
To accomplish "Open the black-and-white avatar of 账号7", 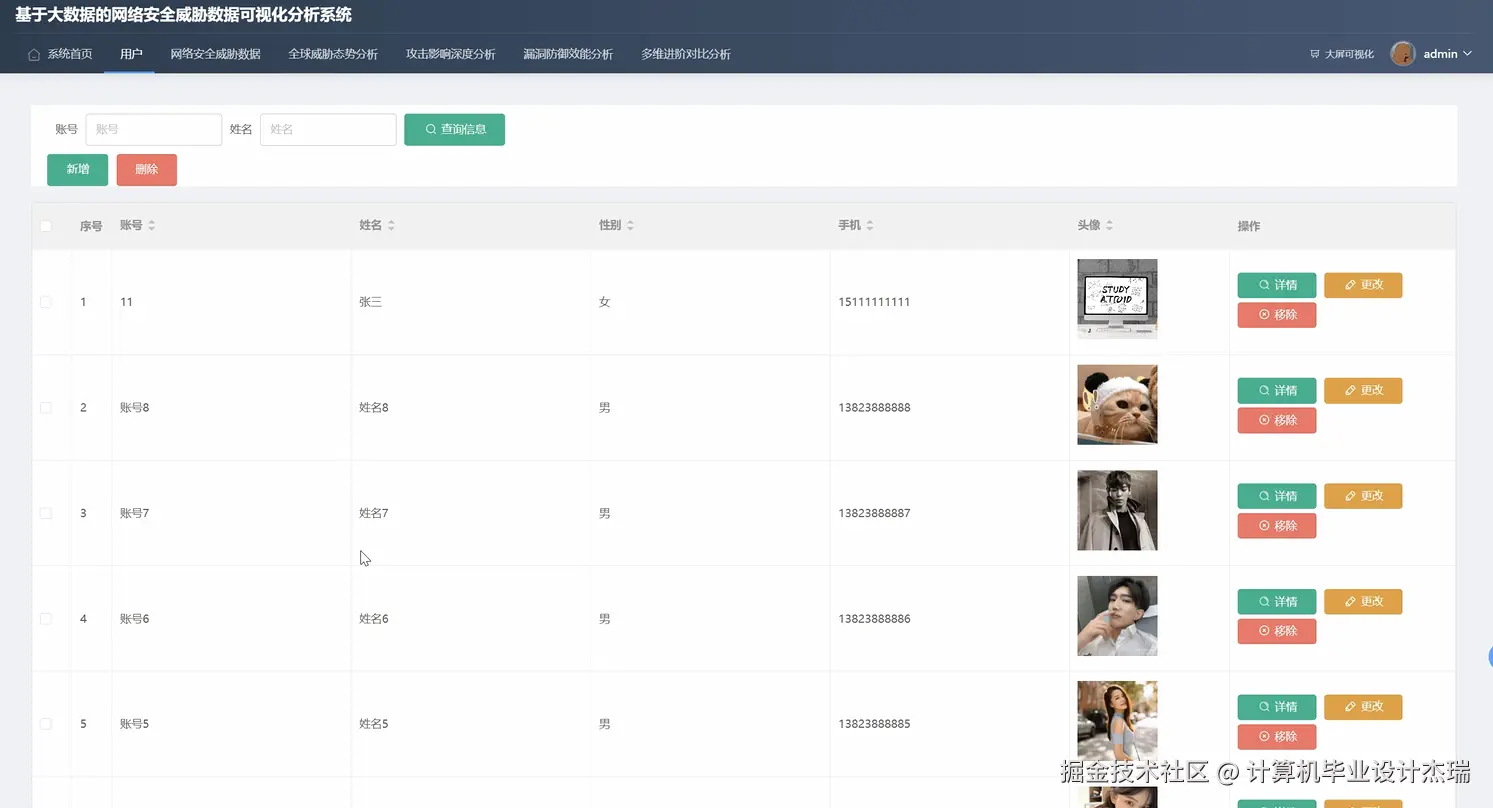I will tap(1117, 510).
